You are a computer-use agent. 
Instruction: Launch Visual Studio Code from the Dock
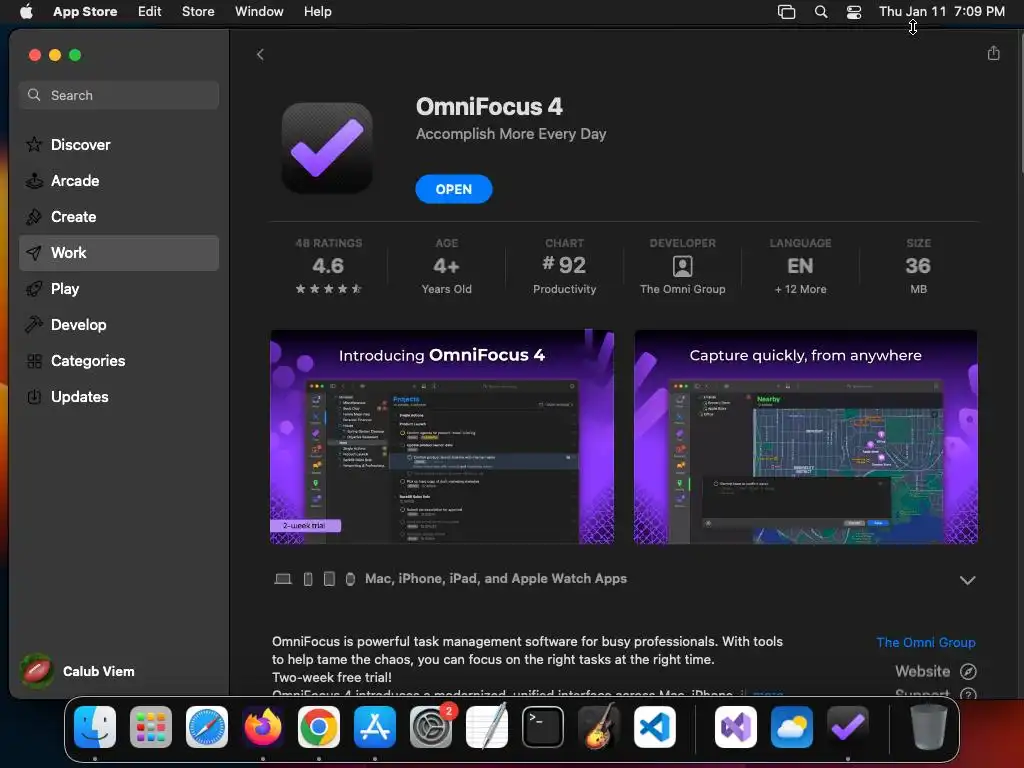(x=654, y=727)
